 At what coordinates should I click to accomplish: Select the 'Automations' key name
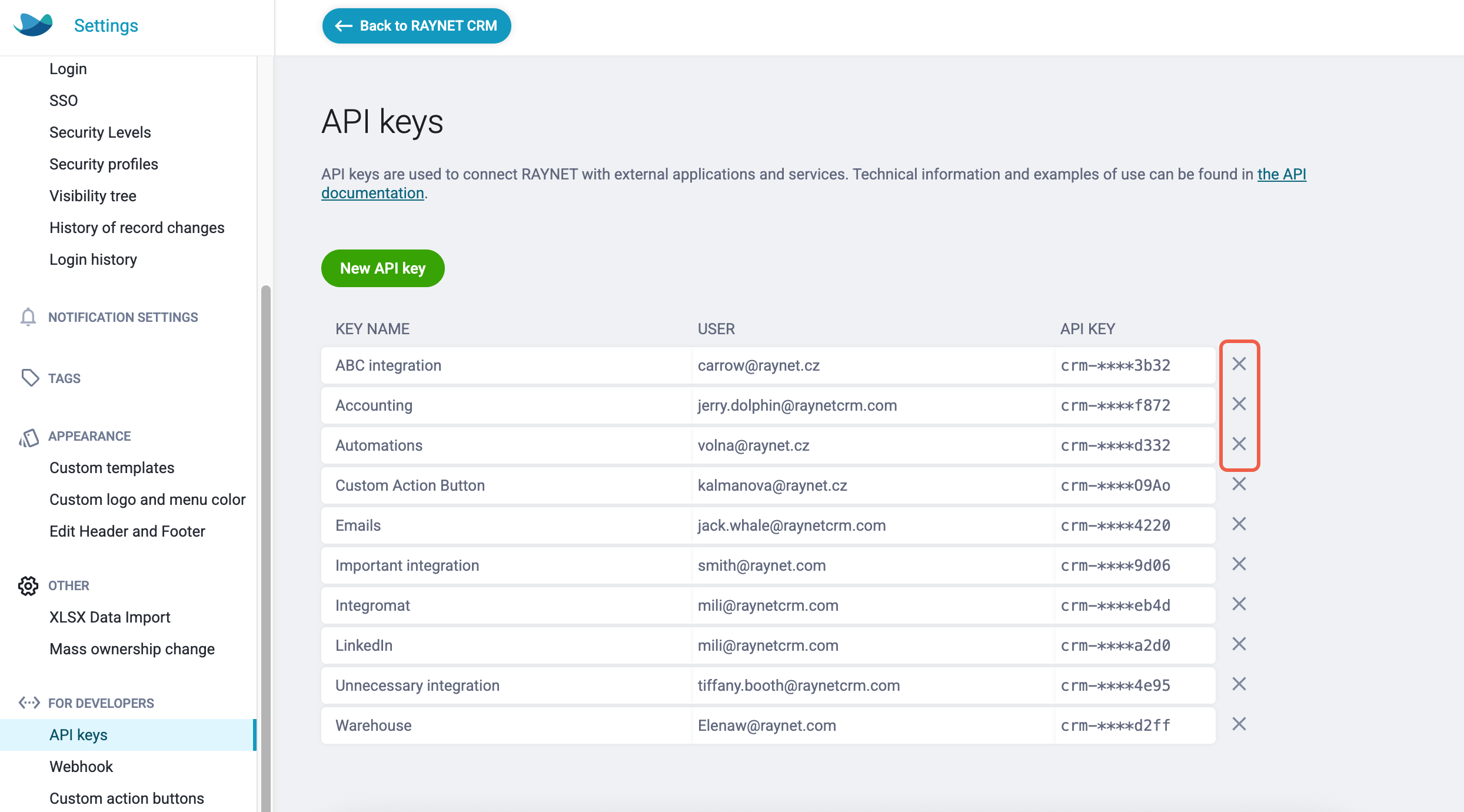pos(379,445)
